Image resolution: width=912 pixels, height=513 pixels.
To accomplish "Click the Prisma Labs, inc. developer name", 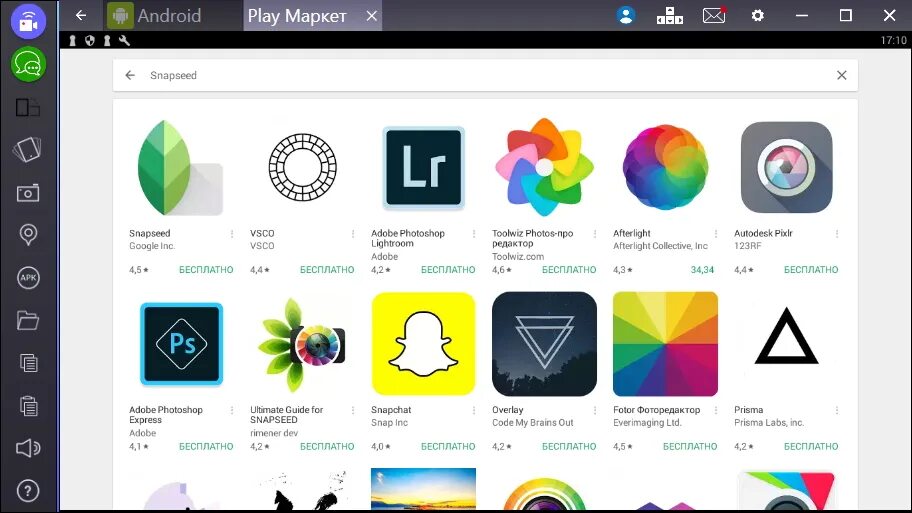I will (769, 423).
